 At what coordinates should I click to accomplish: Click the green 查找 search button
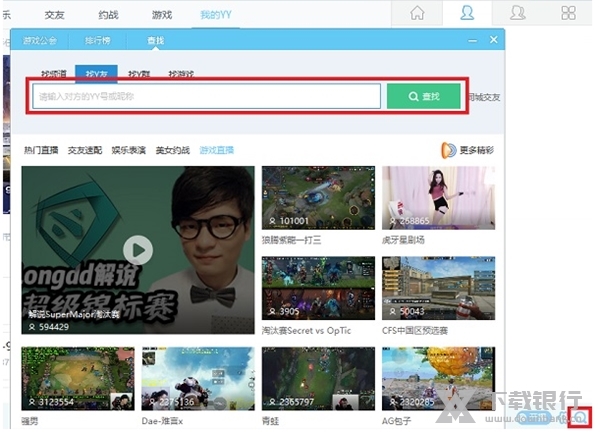click(x=424, y=96)
